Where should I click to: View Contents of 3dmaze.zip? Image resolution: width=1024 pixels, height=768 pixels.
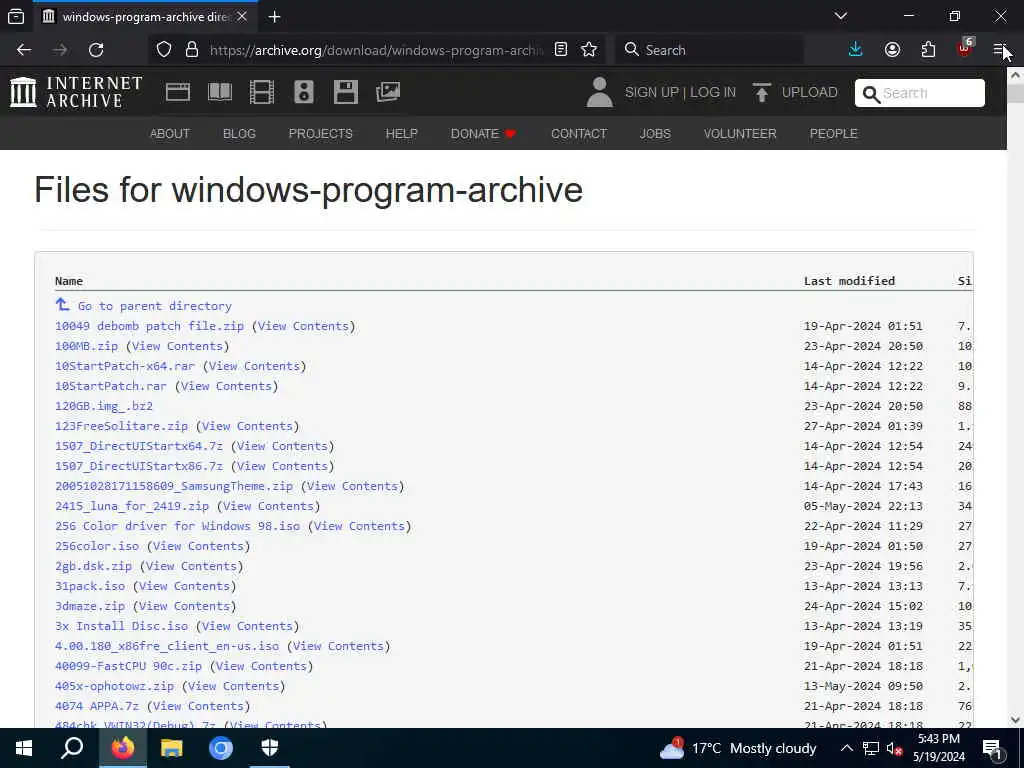coord(184,606)
